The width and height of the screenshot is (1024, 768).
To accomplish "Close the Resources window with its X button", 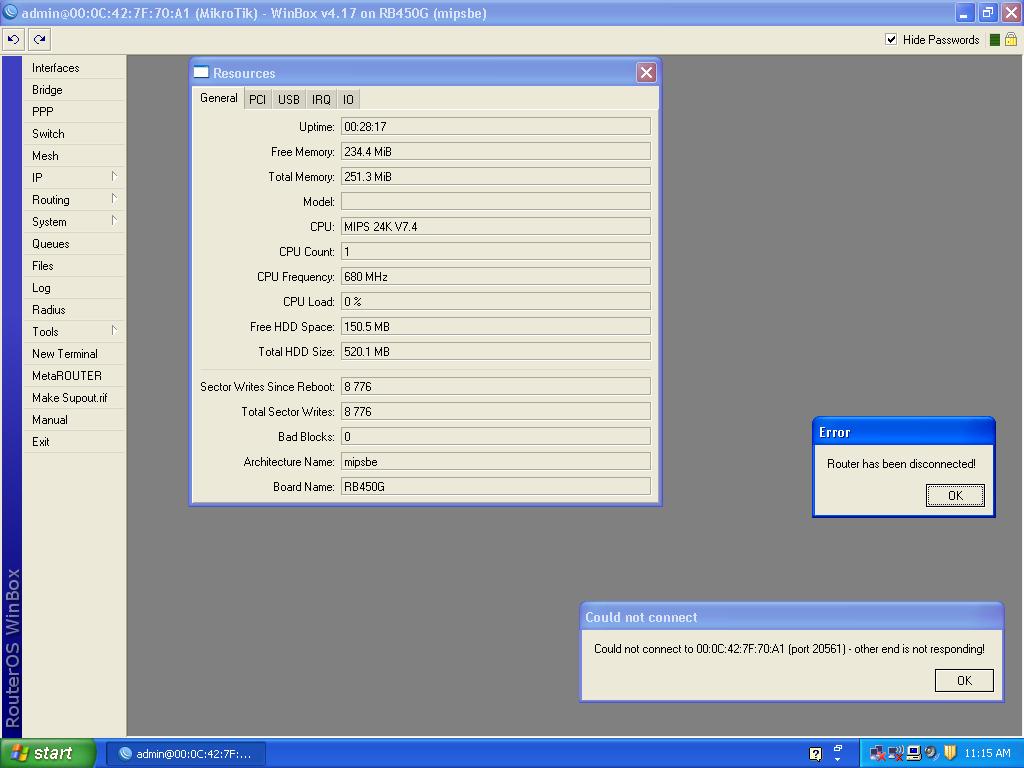I will click(x=646, y=72).
